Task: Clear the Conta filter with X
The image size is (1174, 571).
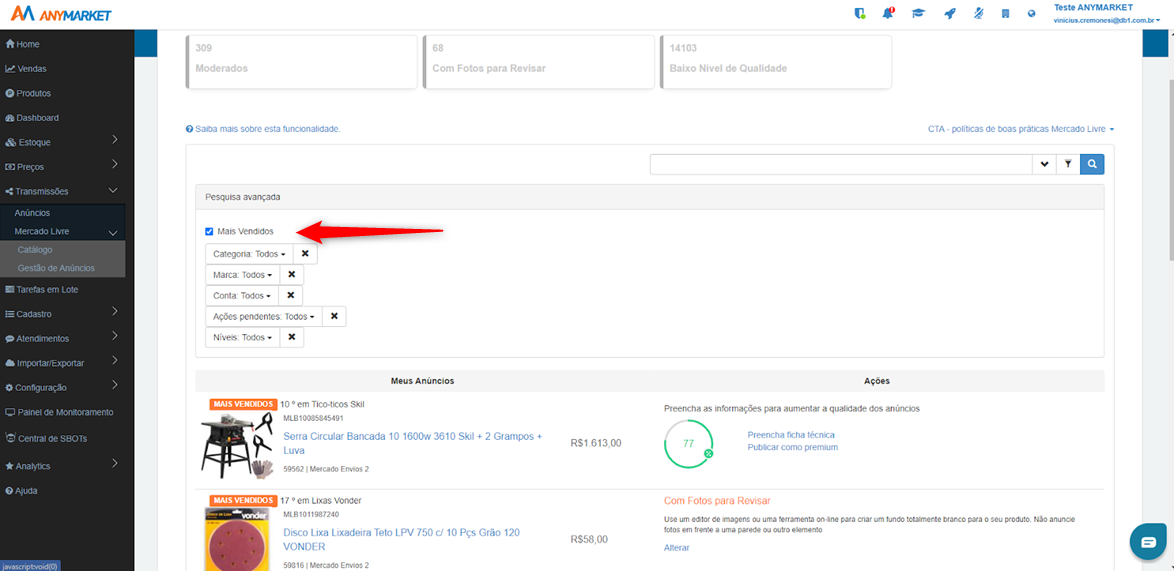Action: point(291,296)
